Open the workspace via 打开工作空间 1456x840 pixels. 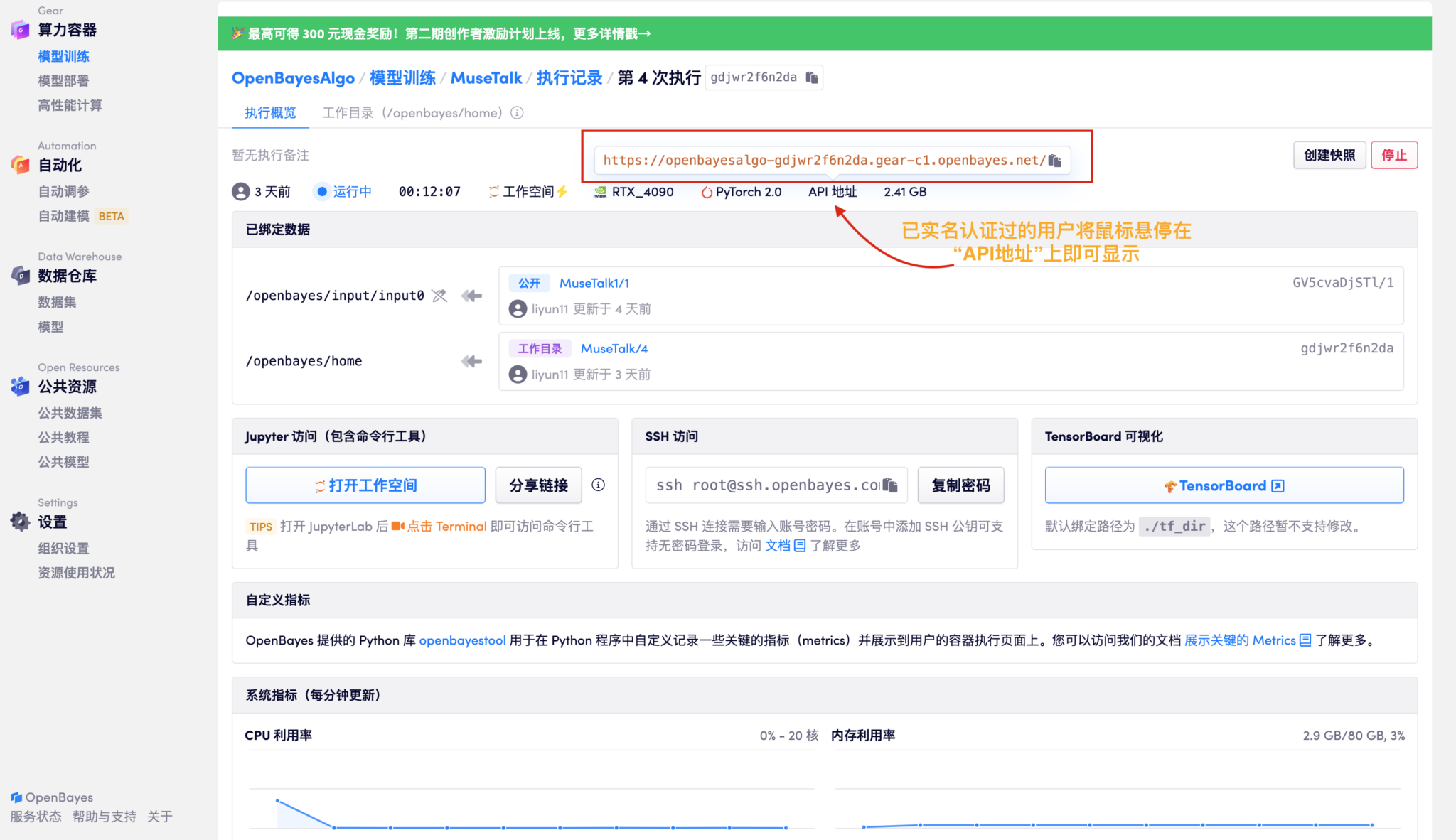pos(365,485)
